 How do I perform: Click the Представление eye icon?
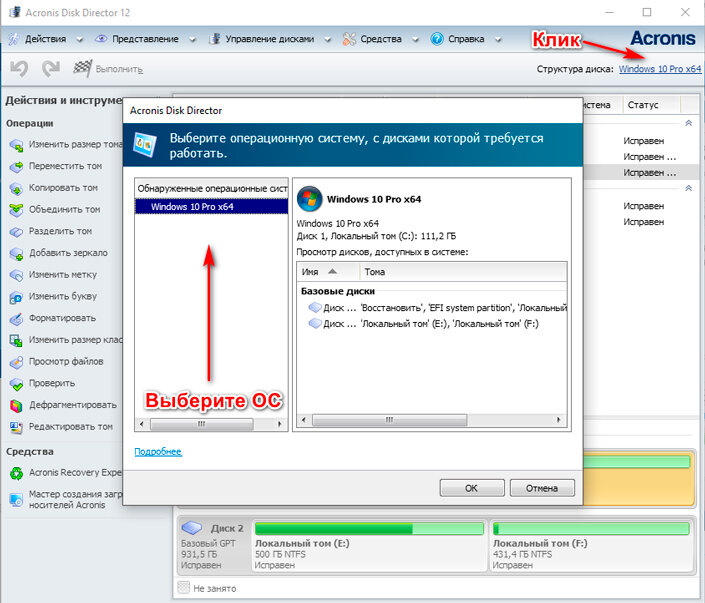pos(101,39)
